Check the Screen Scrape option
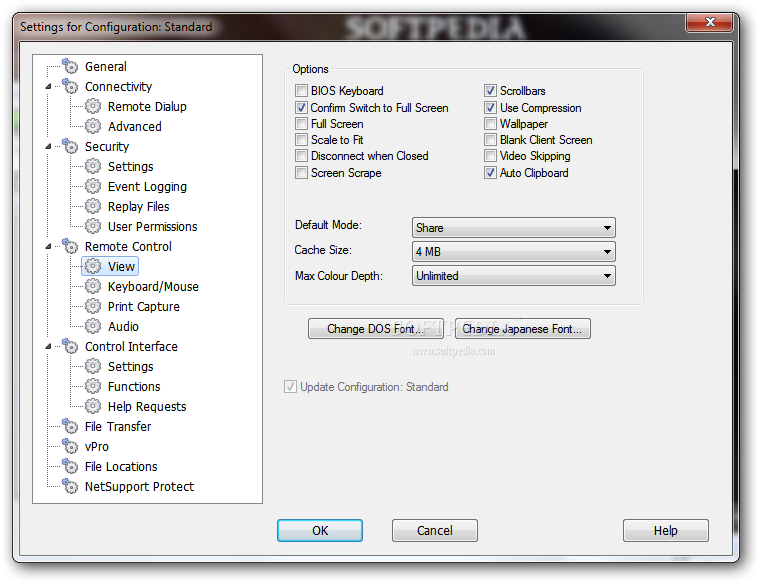This screenshot has height=583, width=760. pyautogui.click(x=301, y=173)
